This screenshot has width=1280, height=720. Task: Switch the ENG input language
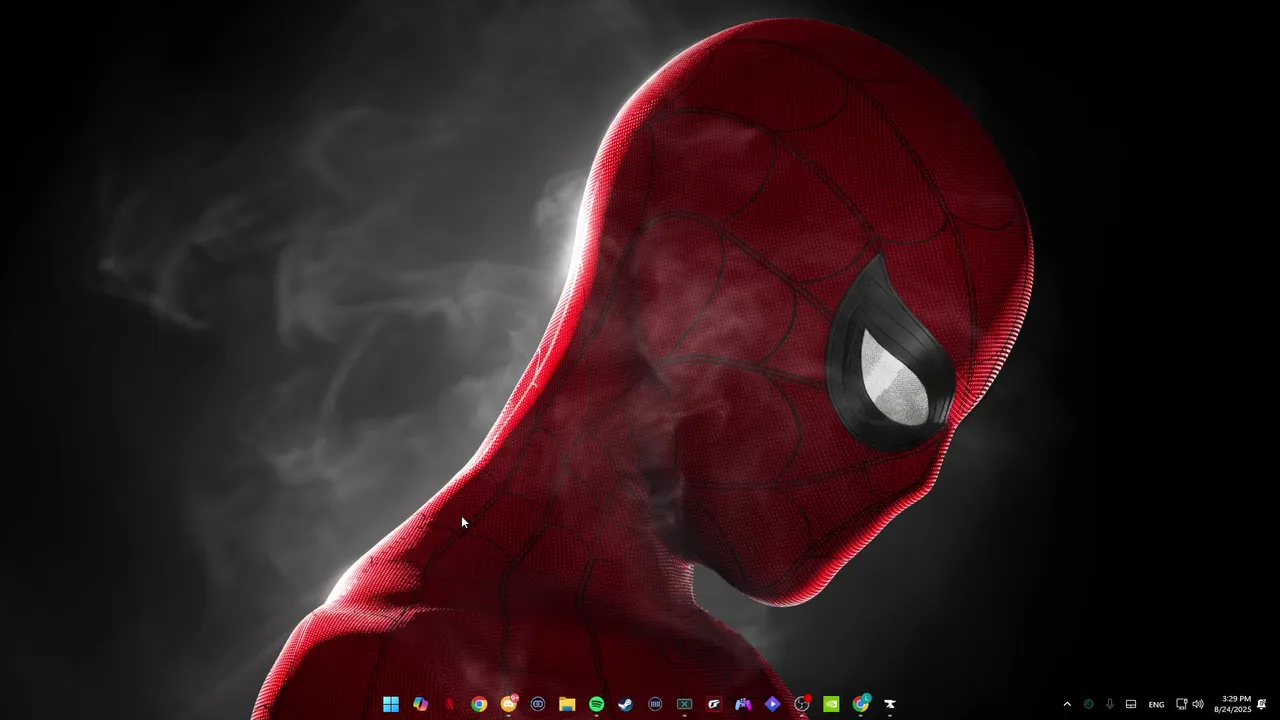1156,705
